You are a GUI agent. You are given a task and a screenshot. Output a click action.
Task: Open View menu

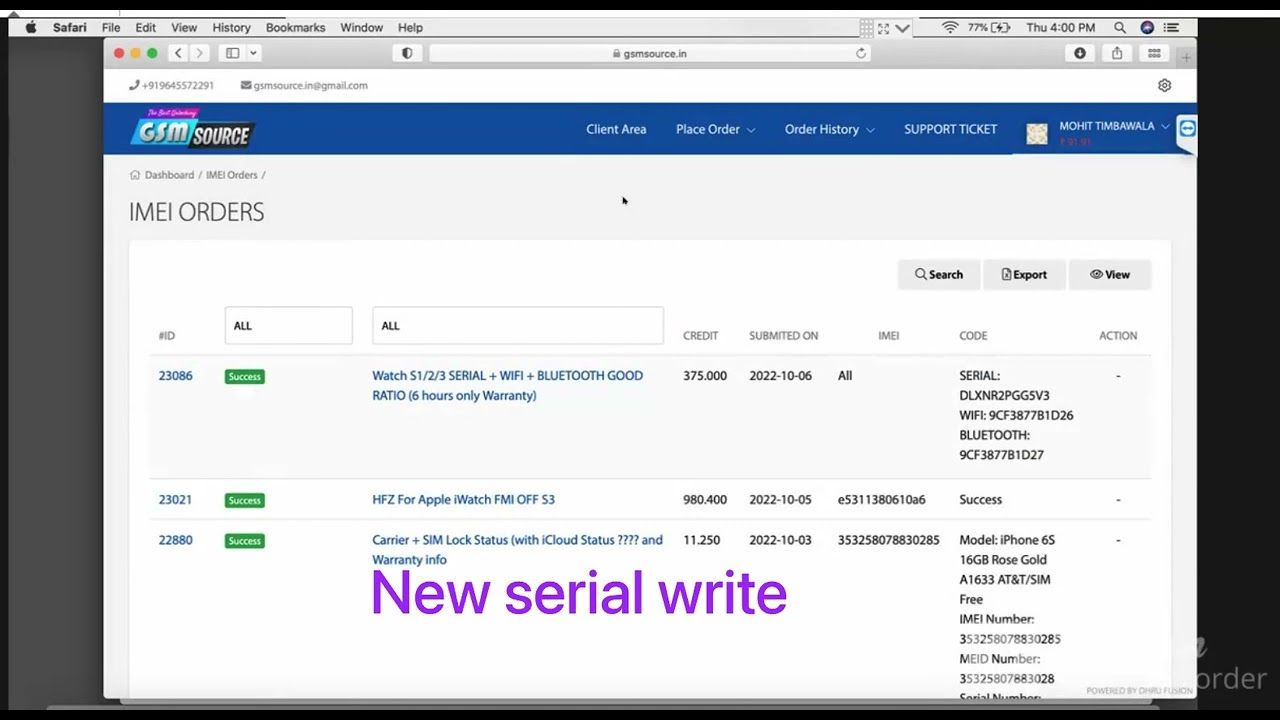point(184,28)
